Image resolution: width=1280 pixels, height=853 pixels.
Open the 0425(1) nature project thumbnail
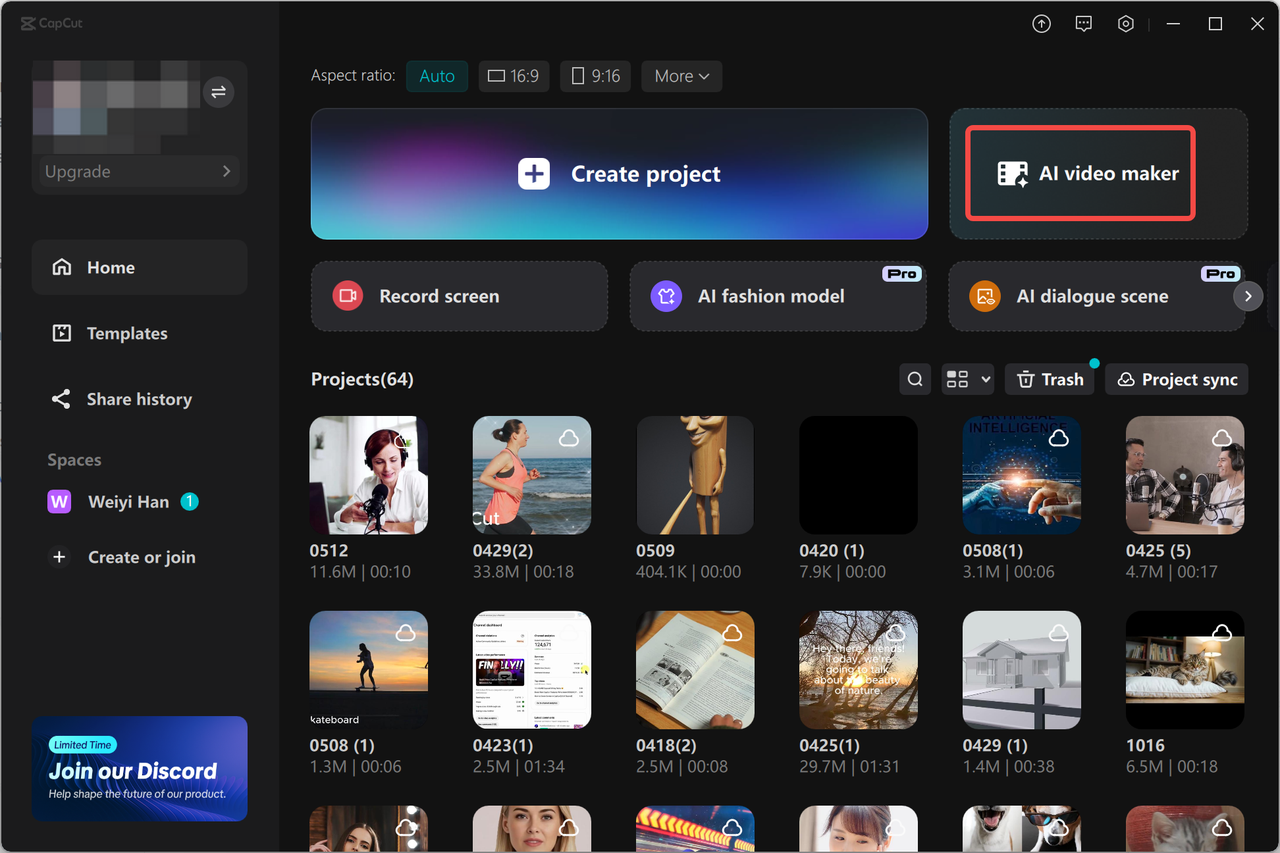point(858,670)
